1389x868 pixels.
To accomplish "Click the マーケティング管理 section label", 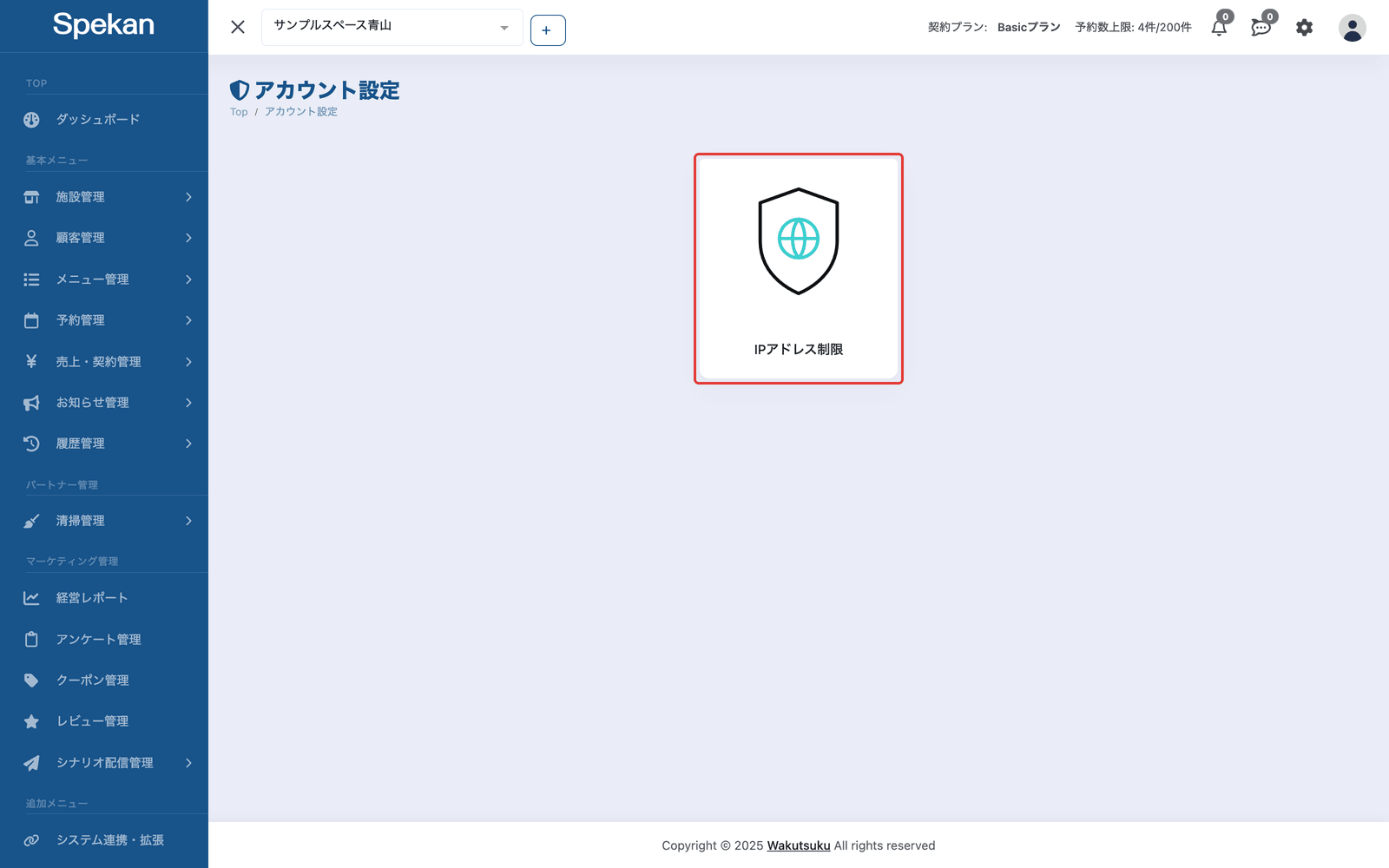I will tap(72, 562).
